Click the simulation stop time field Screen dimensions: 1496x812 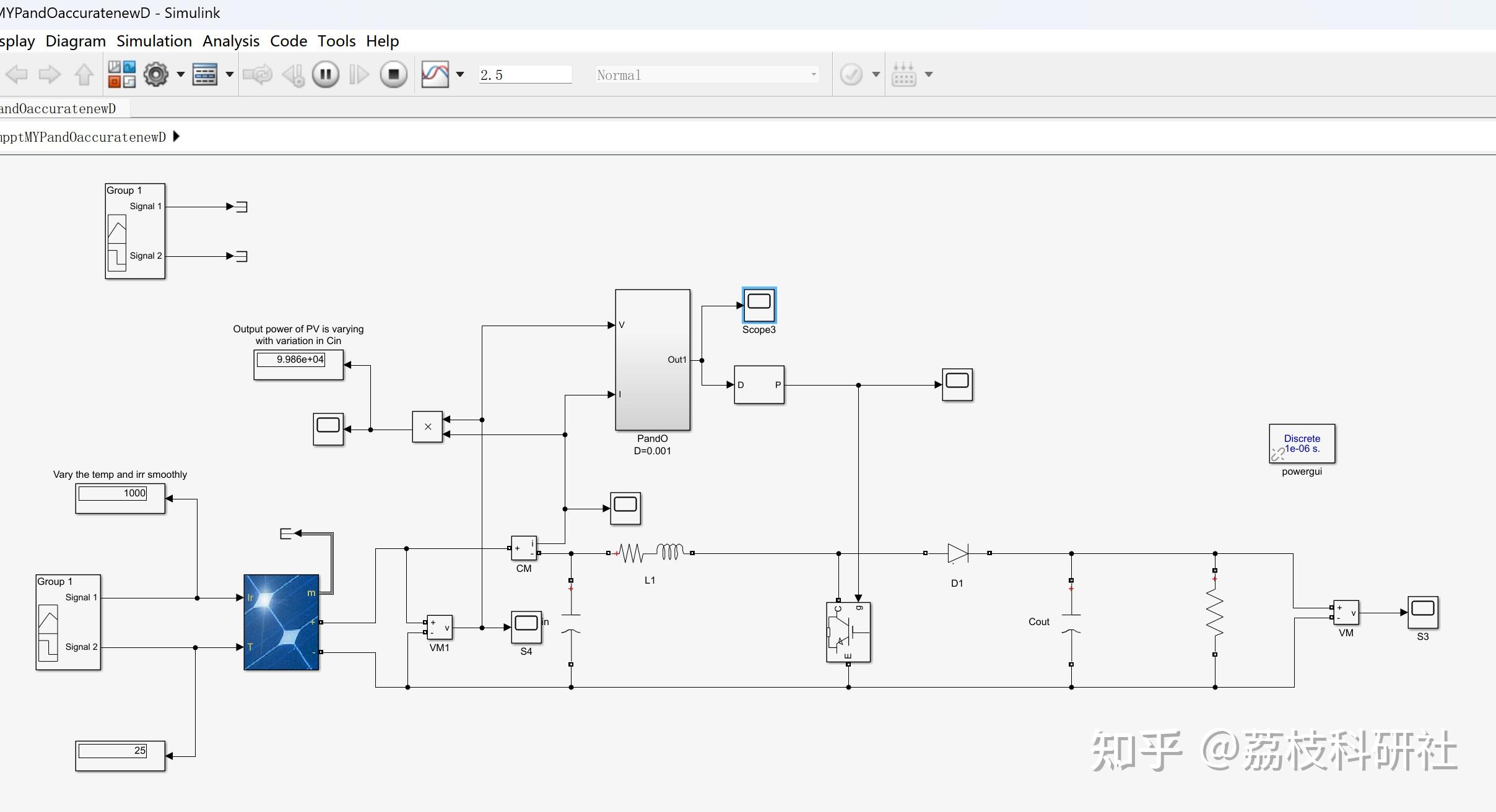point(524,75)
